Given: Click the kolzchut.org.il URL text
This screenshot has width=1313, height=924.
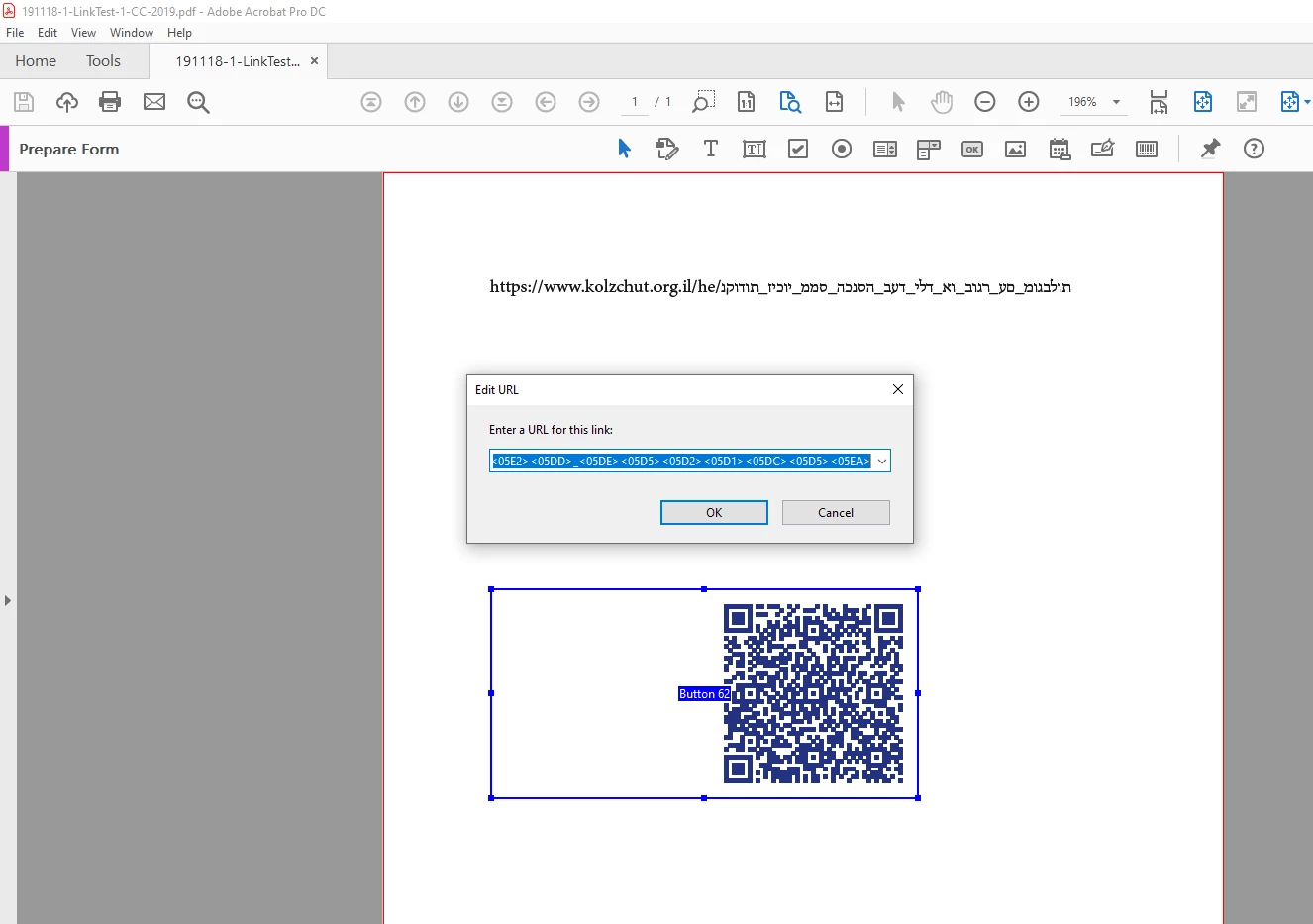Looking at the screenshot, I should pos(780,287).
